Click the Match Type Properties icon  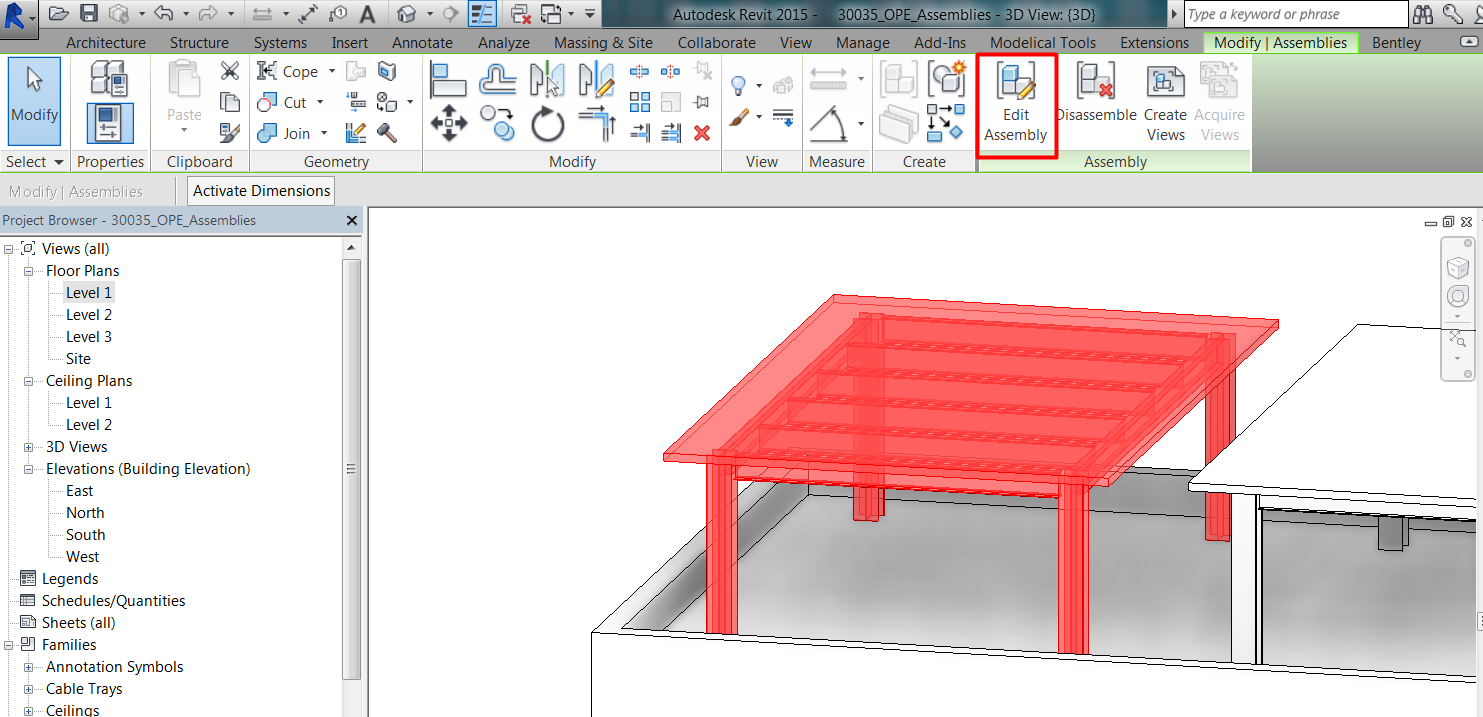[230, 133]
